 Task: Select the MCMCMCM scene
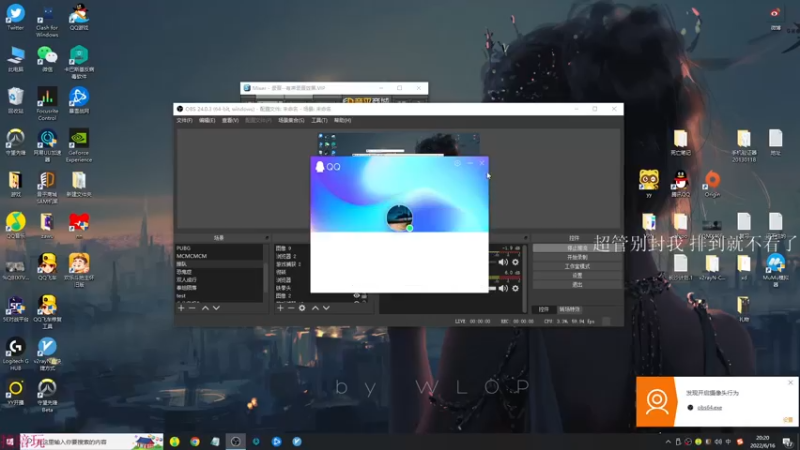(x=219, y=256)
